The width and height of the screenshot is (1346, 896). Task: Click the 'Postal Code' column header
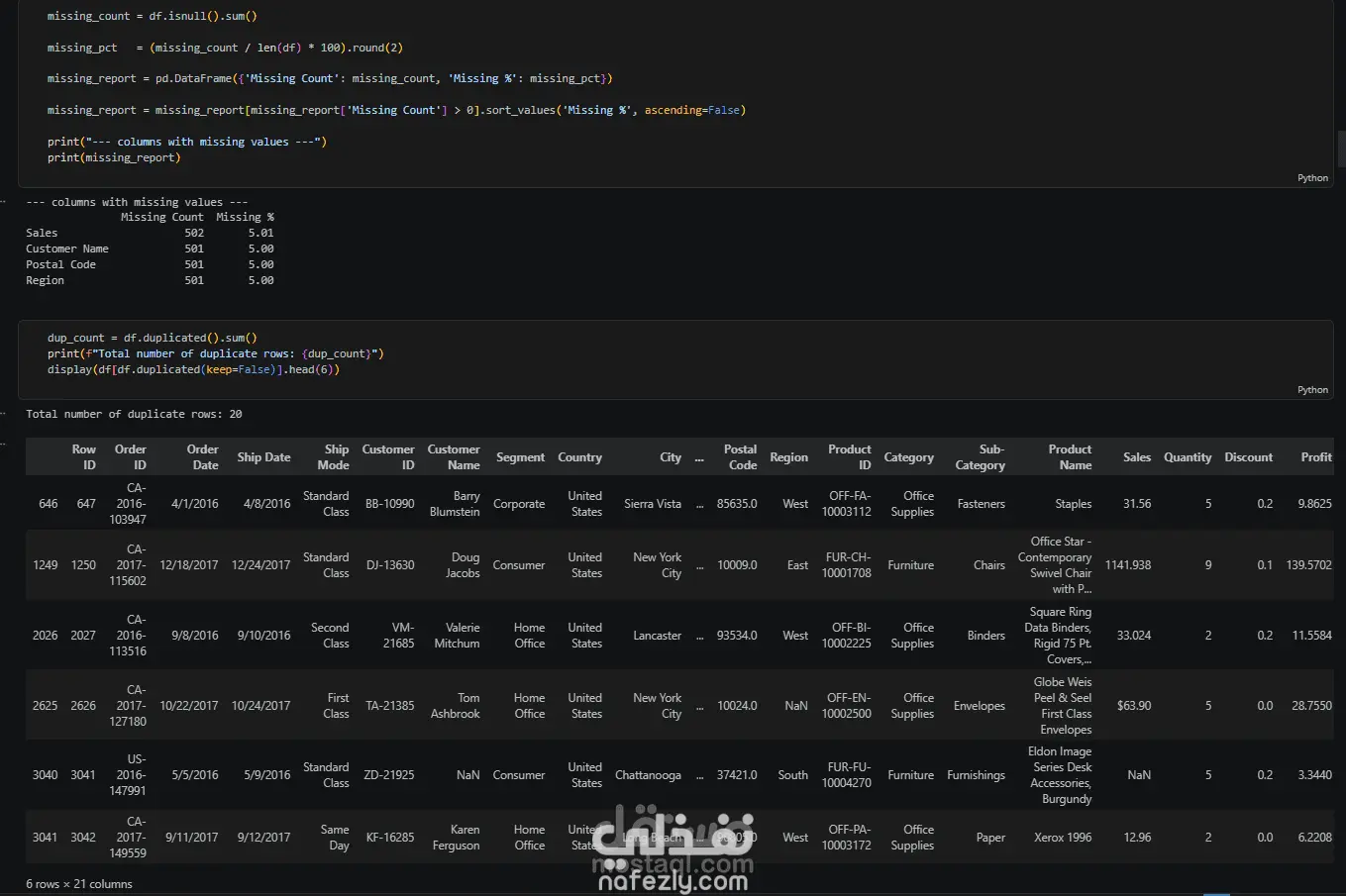740,457
